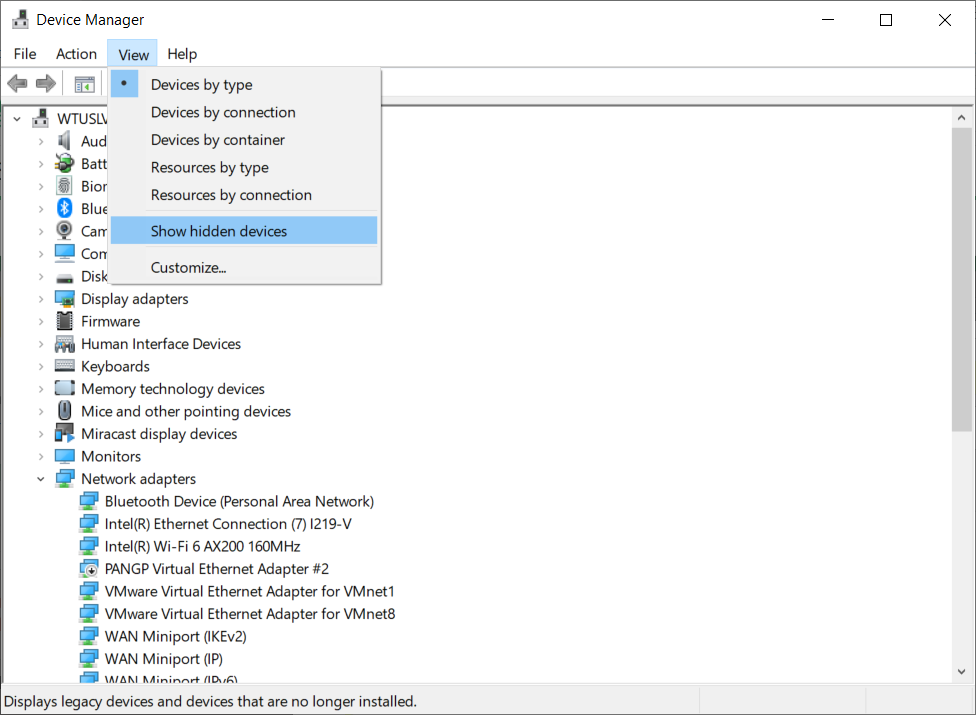Expand the Display adapters chevron
The height and width of the screenshot is (715, 976).
coord(41,299)
